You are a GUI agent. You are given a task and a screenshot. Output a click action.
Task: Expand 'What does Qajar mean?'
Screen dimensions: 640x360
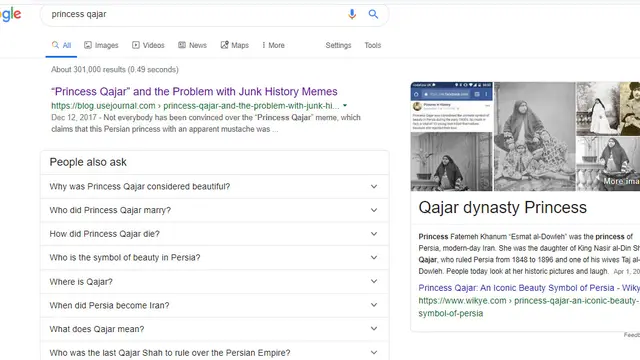(x=215, y=329)
